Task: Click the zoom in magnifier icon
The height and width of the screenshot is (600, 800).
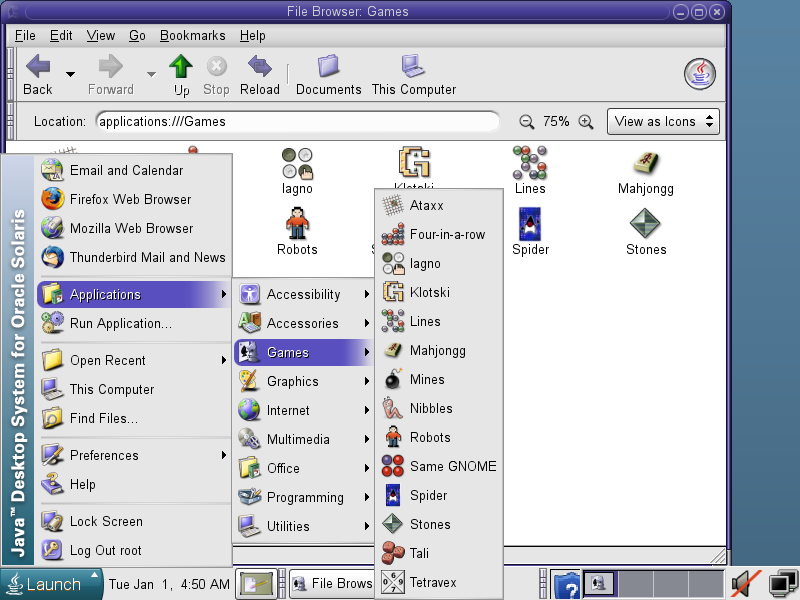Action: coord(586,122)
